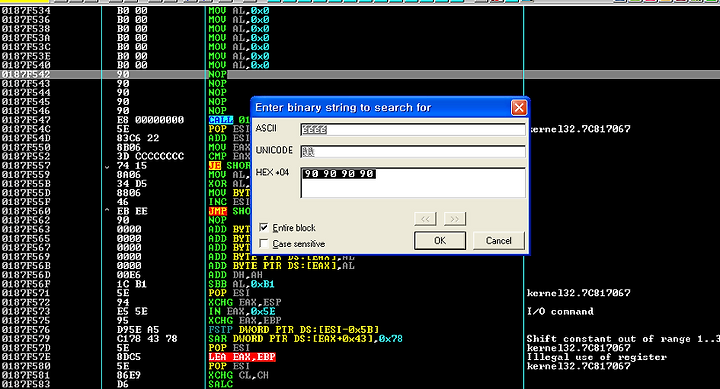Image resolution: width=720 pixels, height=389 pixels.
Task: Click the upward jump arrow beside EB EE
Action: coord(107,211)
